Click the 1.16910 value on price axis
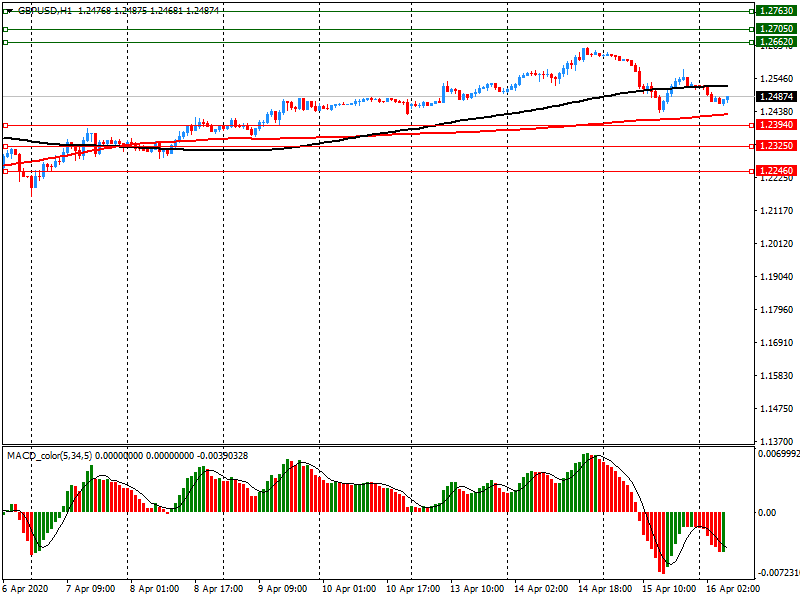The height and width of the screenshot is (600, 800). (777, 343)
